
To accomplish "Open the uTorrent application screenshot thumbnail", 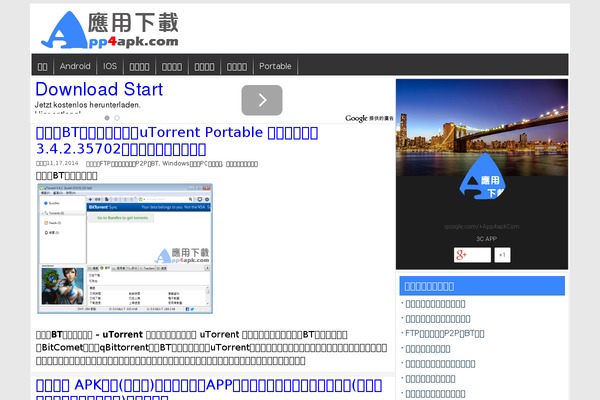I will pyautogui.click(x=125, y=248).
